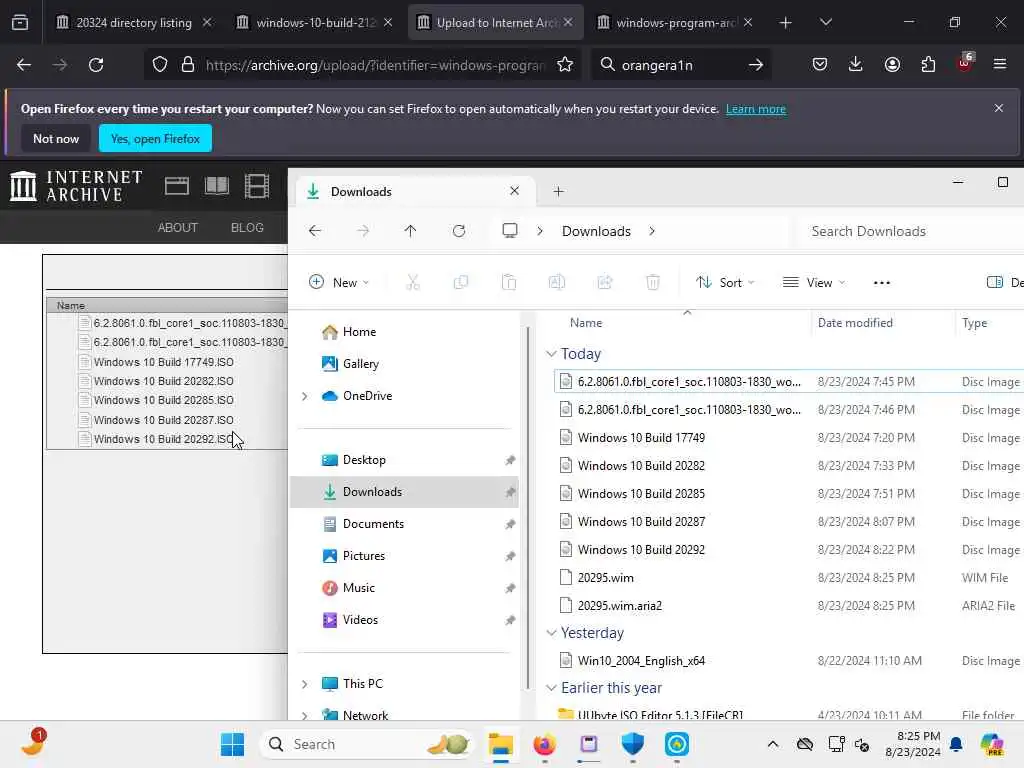Expand the This PC tree node
The height and width of the screenshot is (768, 1024).
point(304,684)
